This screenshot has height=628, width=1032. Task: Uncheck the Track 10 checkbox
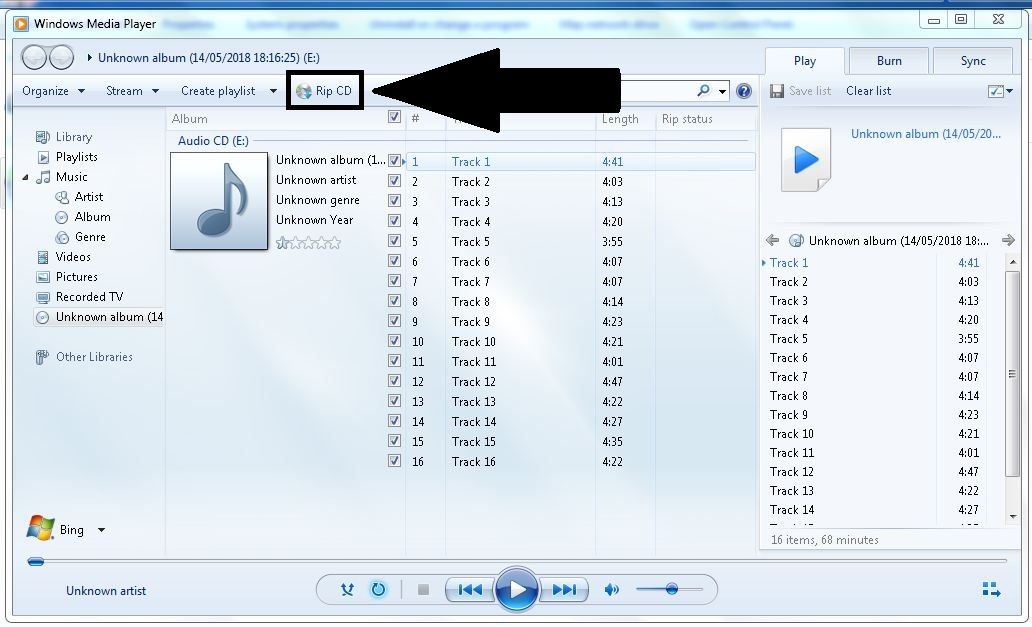(x=394, y=340)
